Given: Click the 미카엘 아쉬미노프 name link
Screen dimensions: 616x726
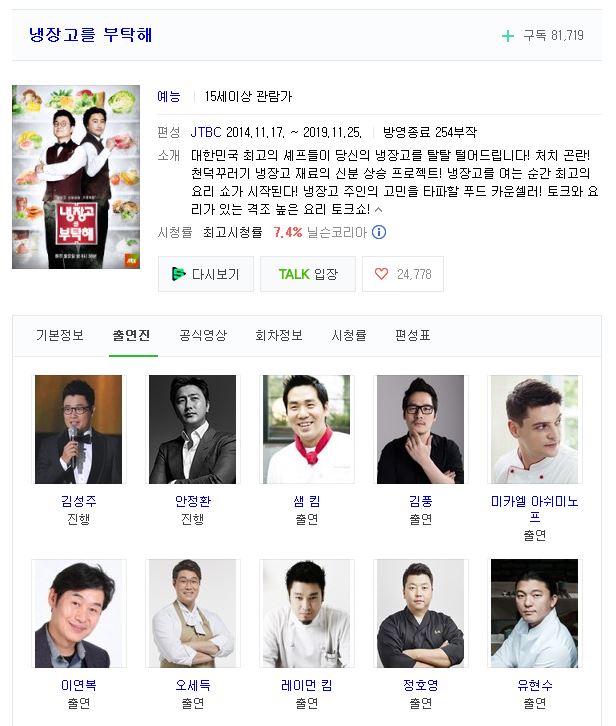Looking at the screenshot, I should pos(534,509).
